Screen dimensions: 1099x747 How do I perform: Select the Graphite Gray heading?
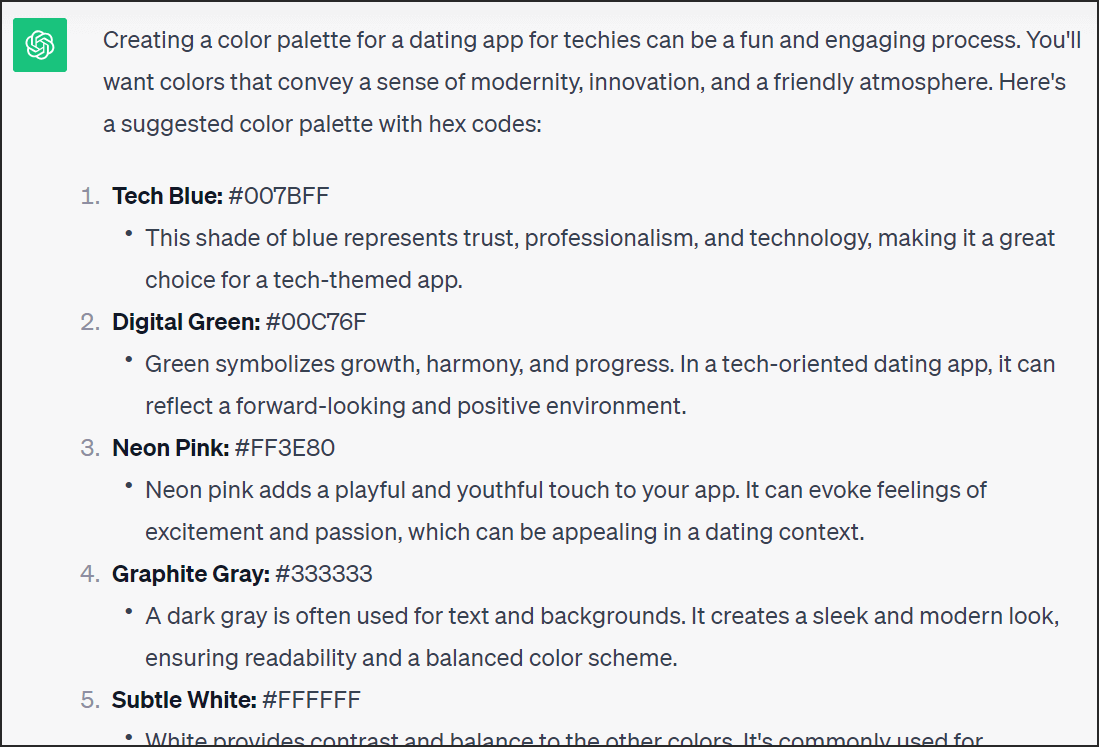click(191, 574)
